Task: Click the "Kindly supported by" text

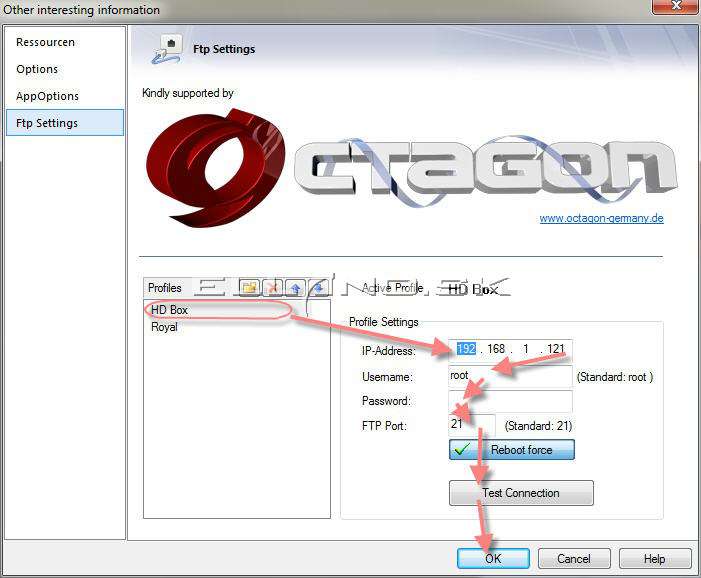Action: coord(188,93)
